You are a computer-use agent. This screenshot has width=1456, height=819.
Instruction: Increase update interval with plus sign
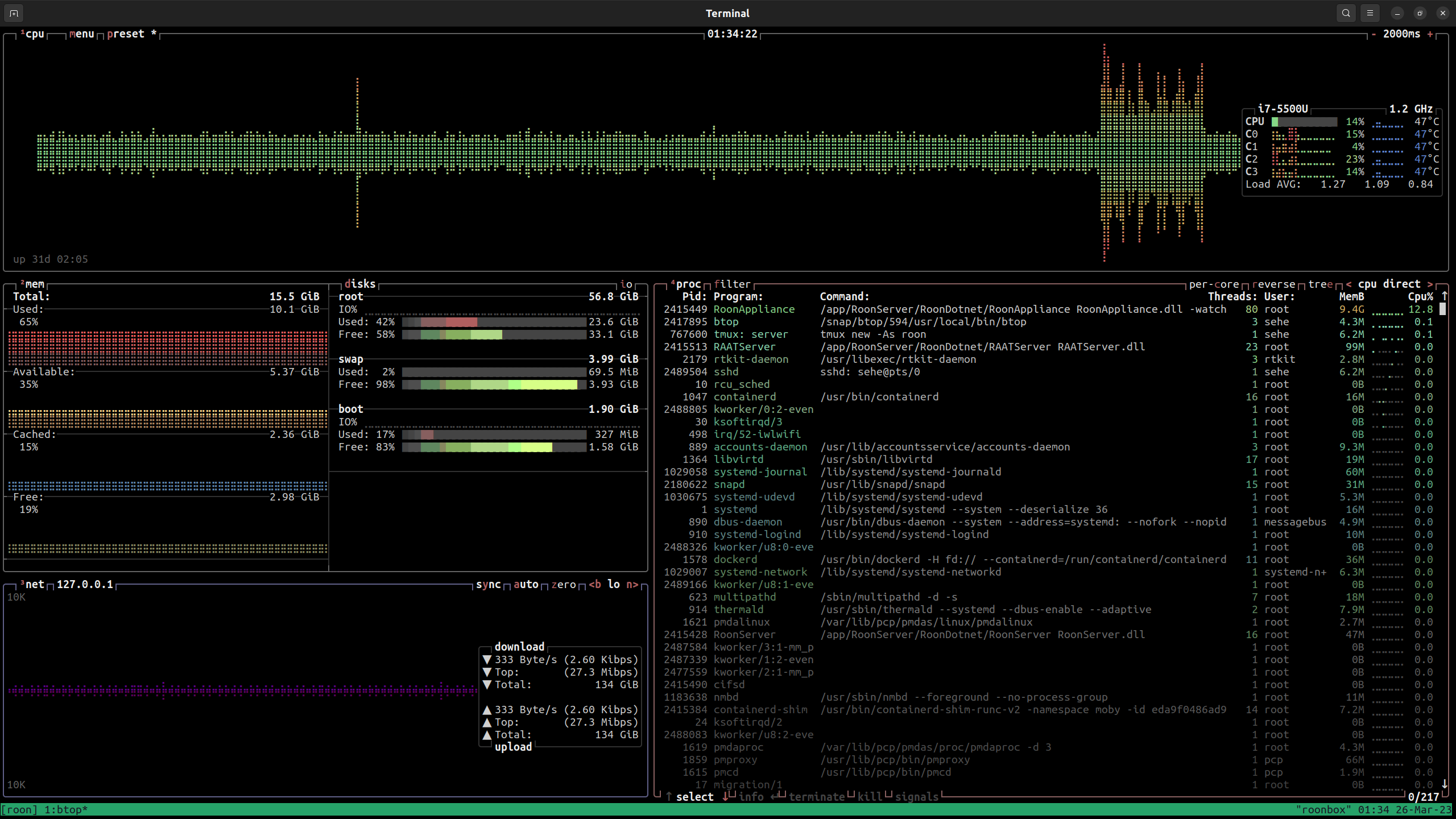tap(1430, 34)
